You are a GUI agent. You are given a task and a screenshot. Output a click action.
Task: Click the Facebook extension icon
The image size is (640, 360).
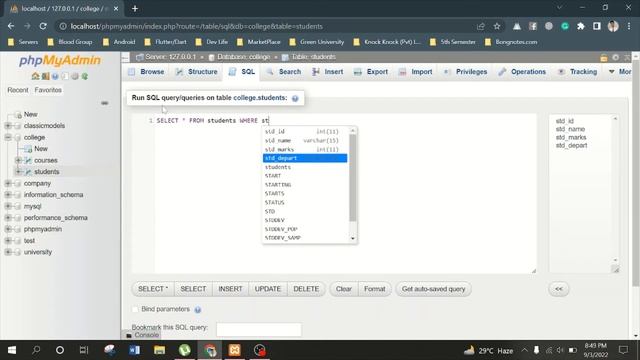(533, 26)
